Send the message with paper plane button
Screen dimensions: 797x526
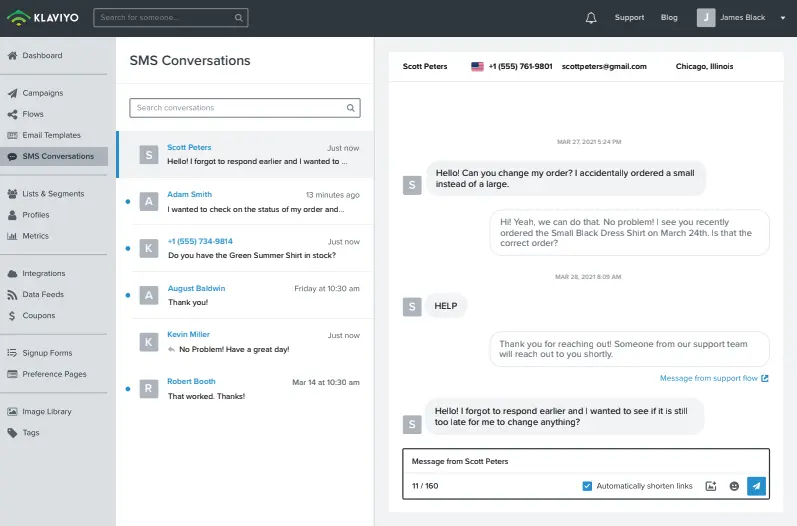(x=756, y=486)
